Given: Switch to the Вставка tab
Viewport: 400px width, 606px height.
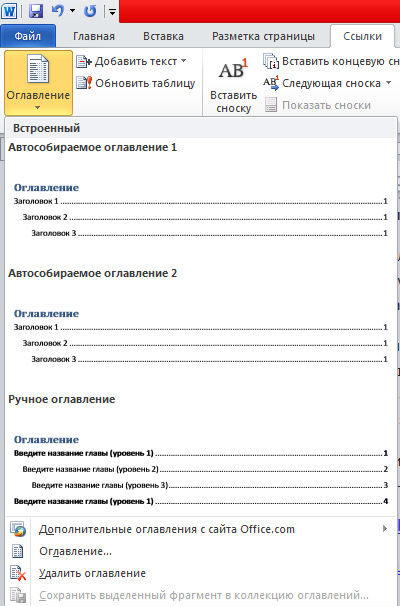Looking at the screenshot, I should click(x=163, y=36).
